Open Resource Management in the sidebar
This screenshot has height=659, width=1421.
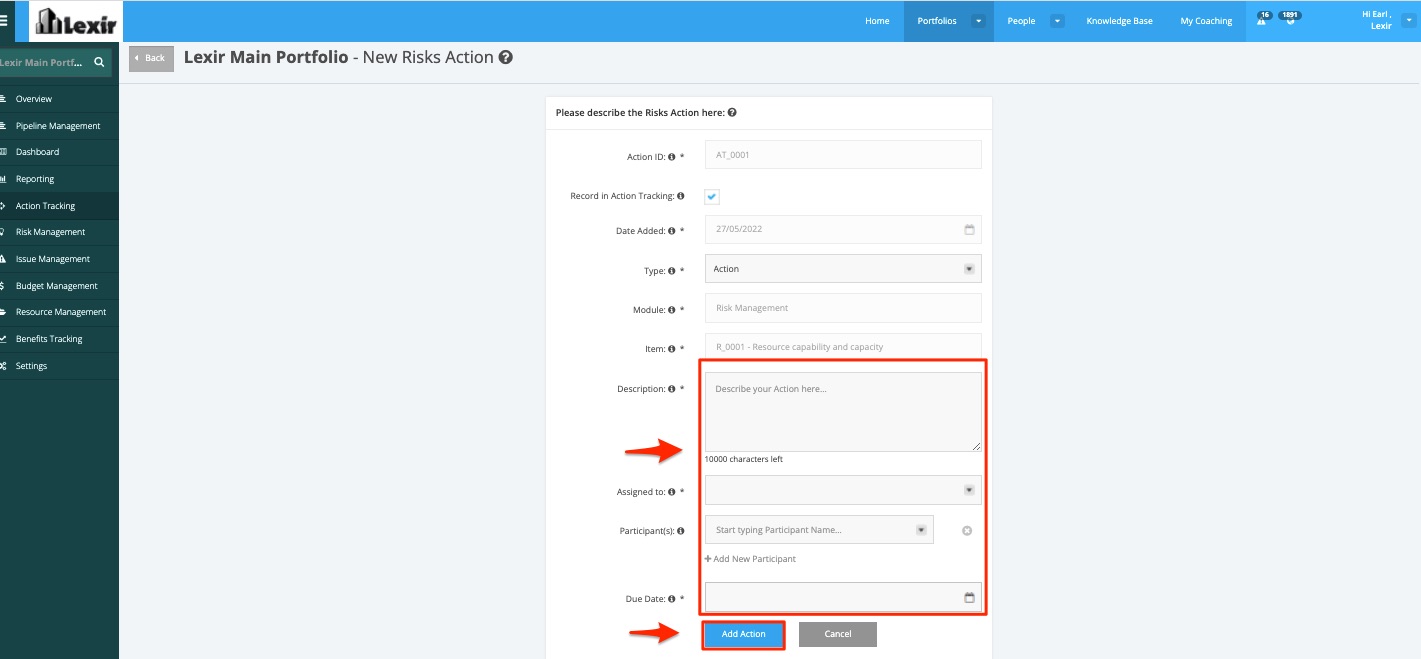coord(59,312)
